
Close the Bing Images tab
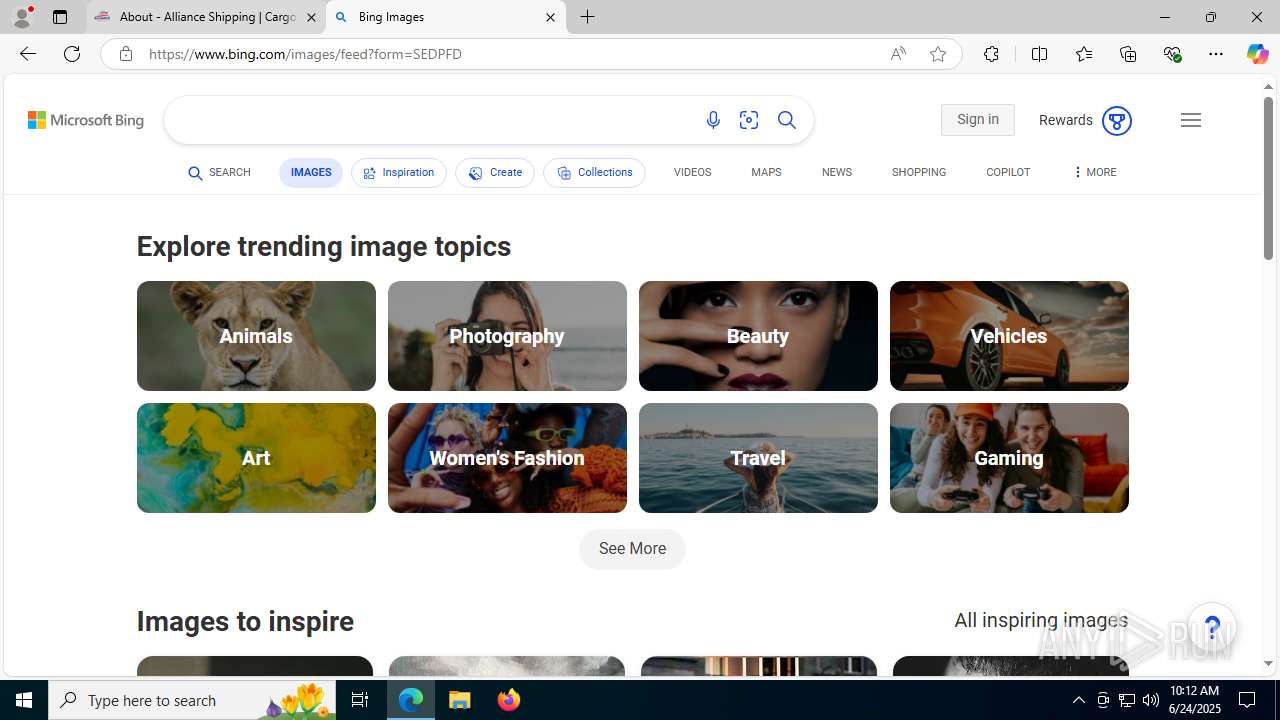(550, 17)
